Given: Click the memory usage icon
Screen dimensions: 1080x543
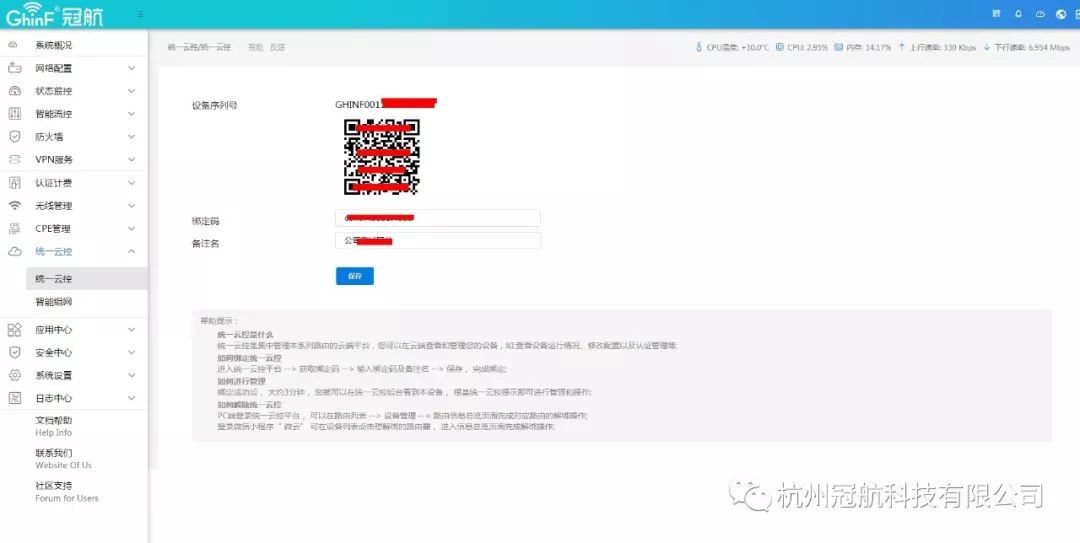Looking at the screenshot, I should pos(838,48).
